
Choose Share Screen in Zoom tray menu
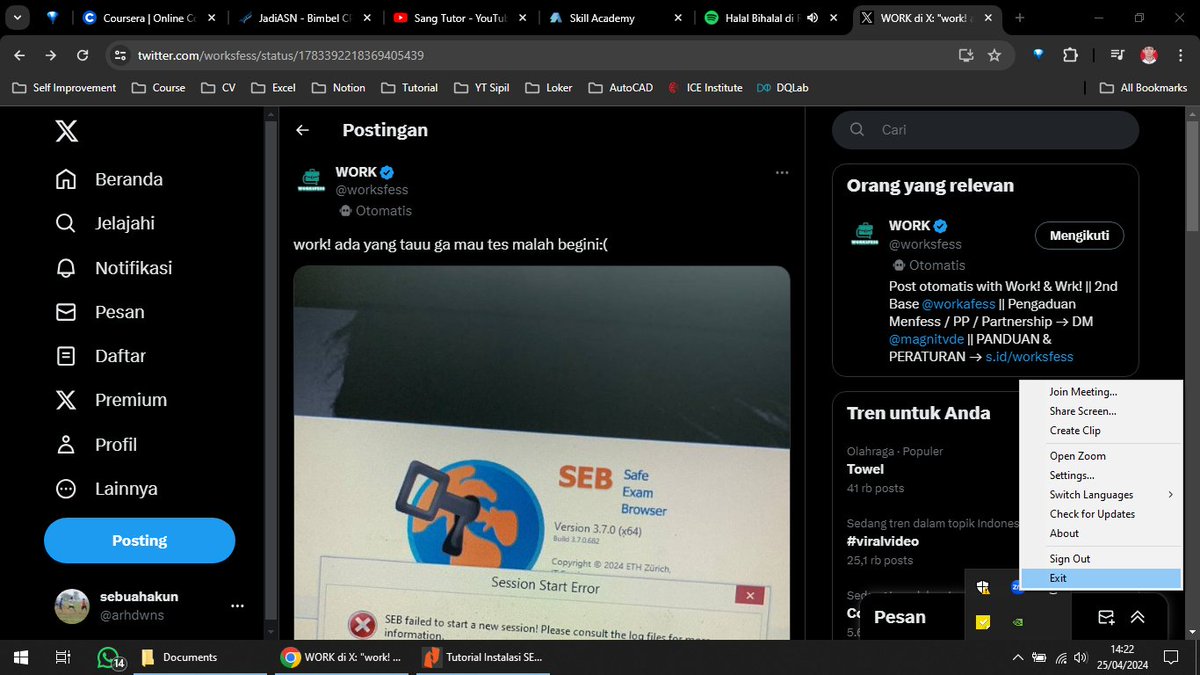coord(1100,411)
